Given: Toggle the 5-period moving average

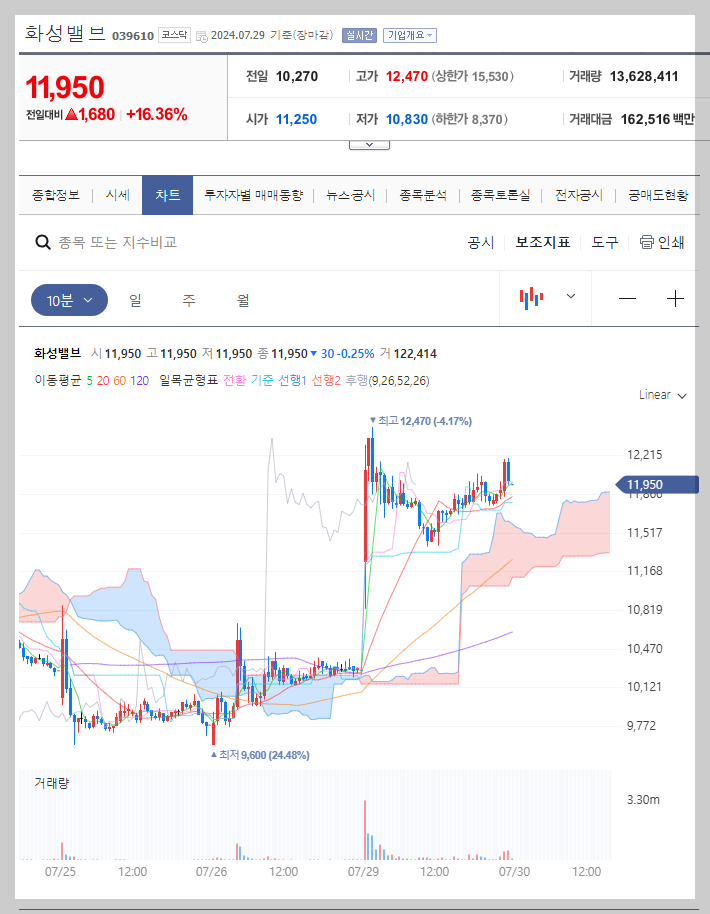Looking at the screenshot, I should coord(90,379).
